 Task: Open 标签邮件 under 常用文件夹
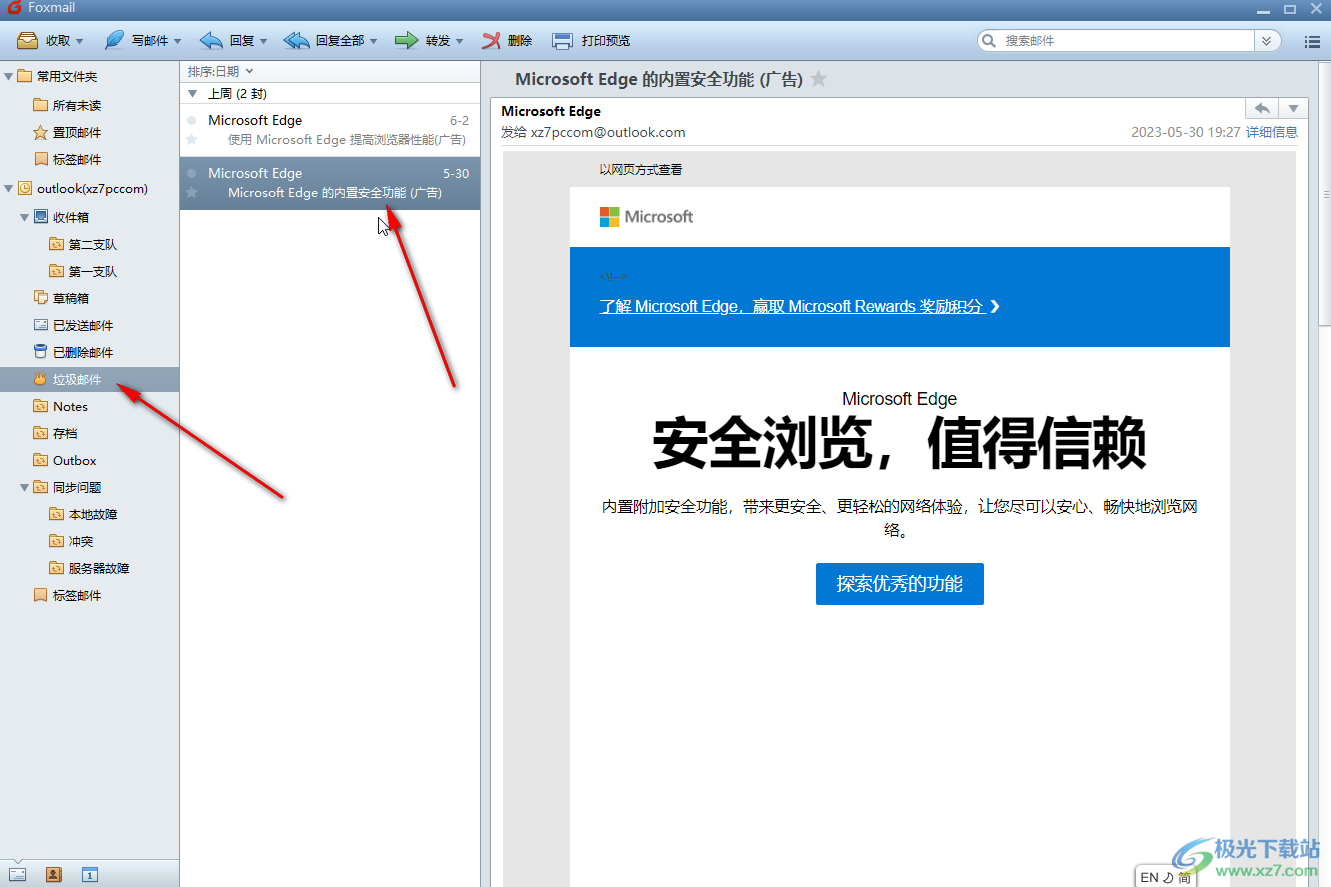(x=77, y=159)
